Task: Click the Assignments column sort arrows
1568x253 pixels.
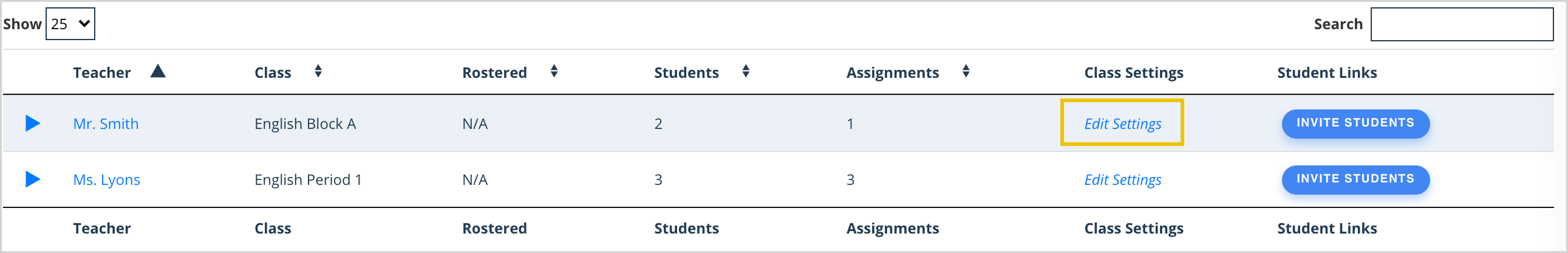Action: [x=966, y=71]
